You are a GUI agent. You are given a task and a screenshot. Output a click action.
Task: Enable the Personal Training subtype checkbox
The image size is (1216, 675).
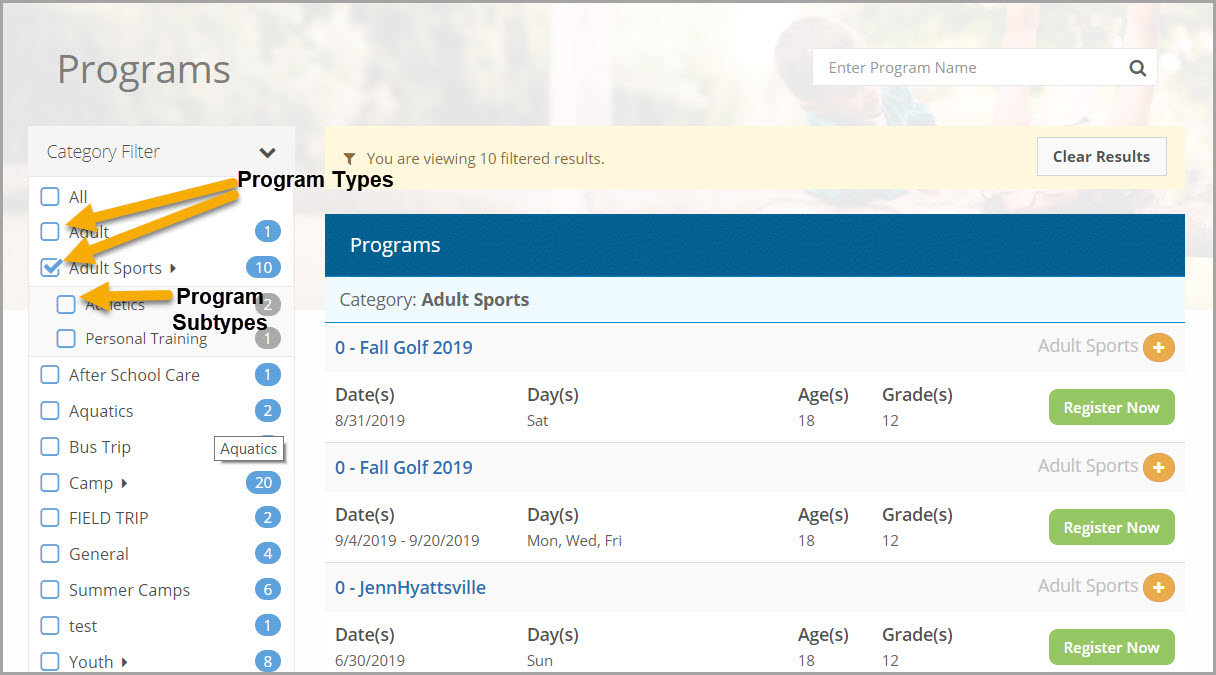66,338
